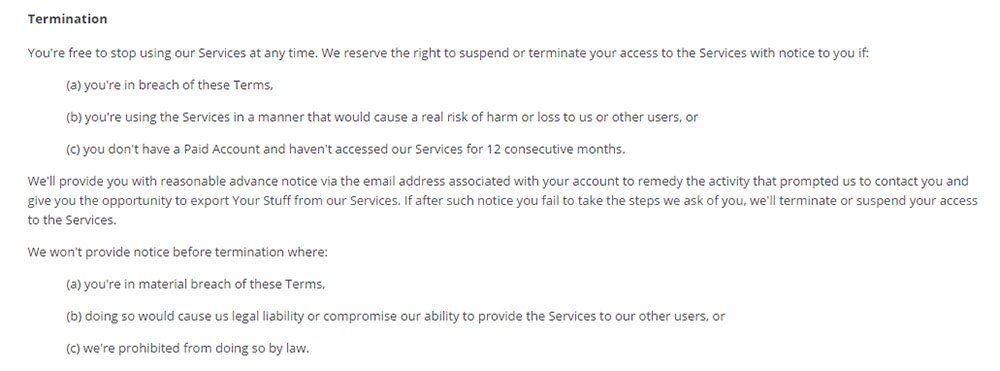Screen dimensions: 1000x371
Task: Click the line "to the Services."
Action: [72, 221]
